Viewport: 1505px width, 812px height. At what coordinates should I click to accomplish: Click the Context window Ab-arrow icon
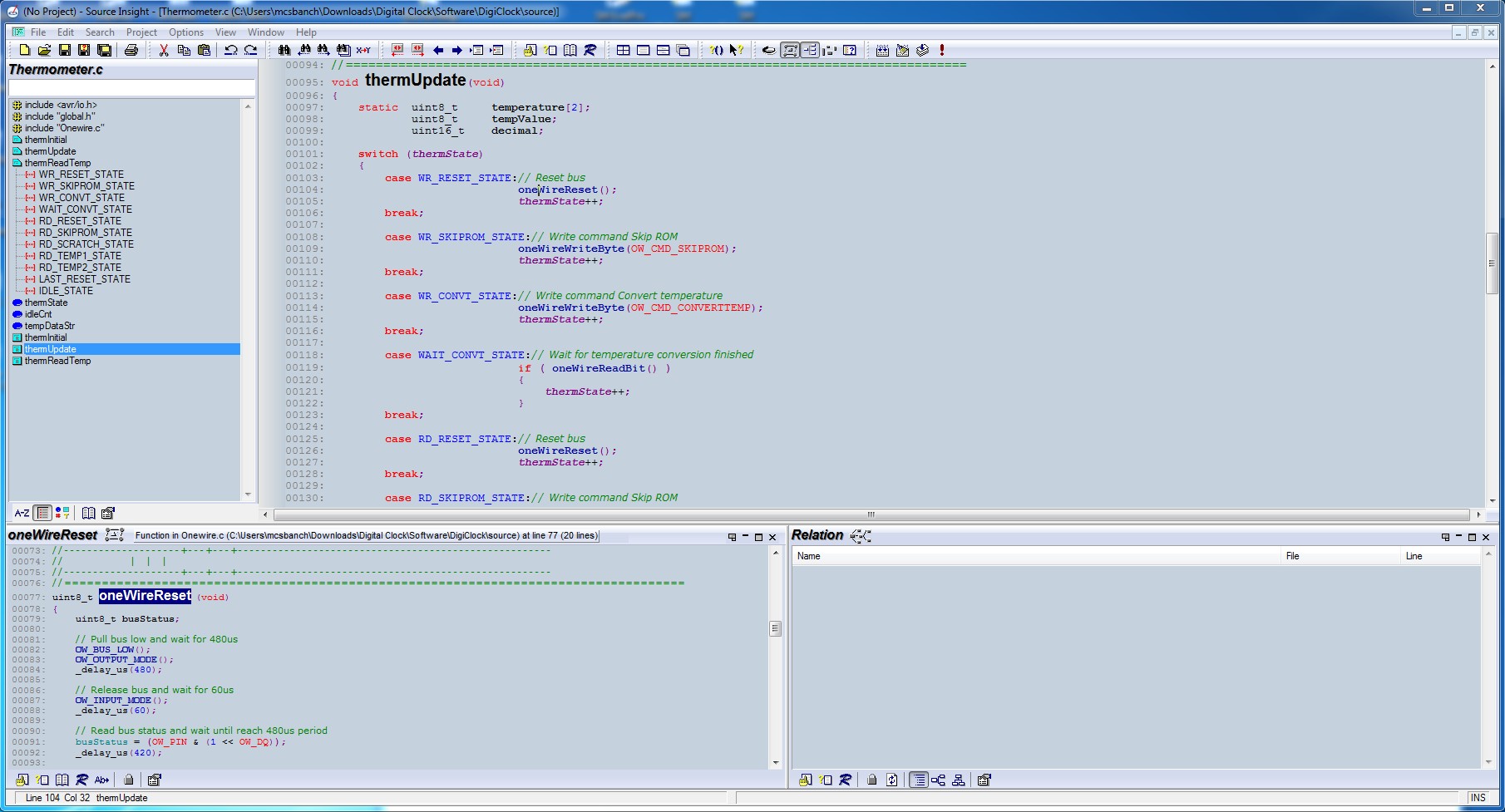(101, 780)
